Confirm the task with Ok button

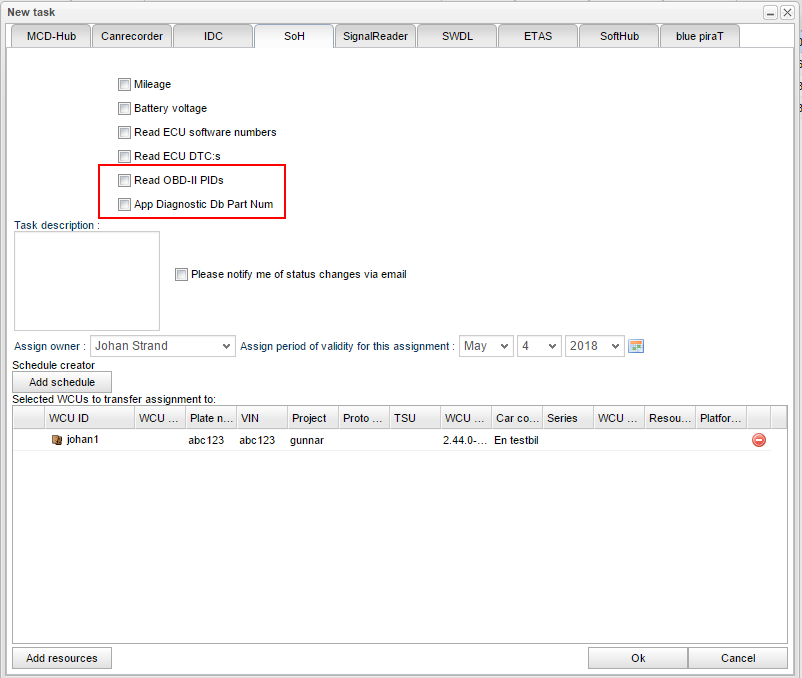pos(637,658)
